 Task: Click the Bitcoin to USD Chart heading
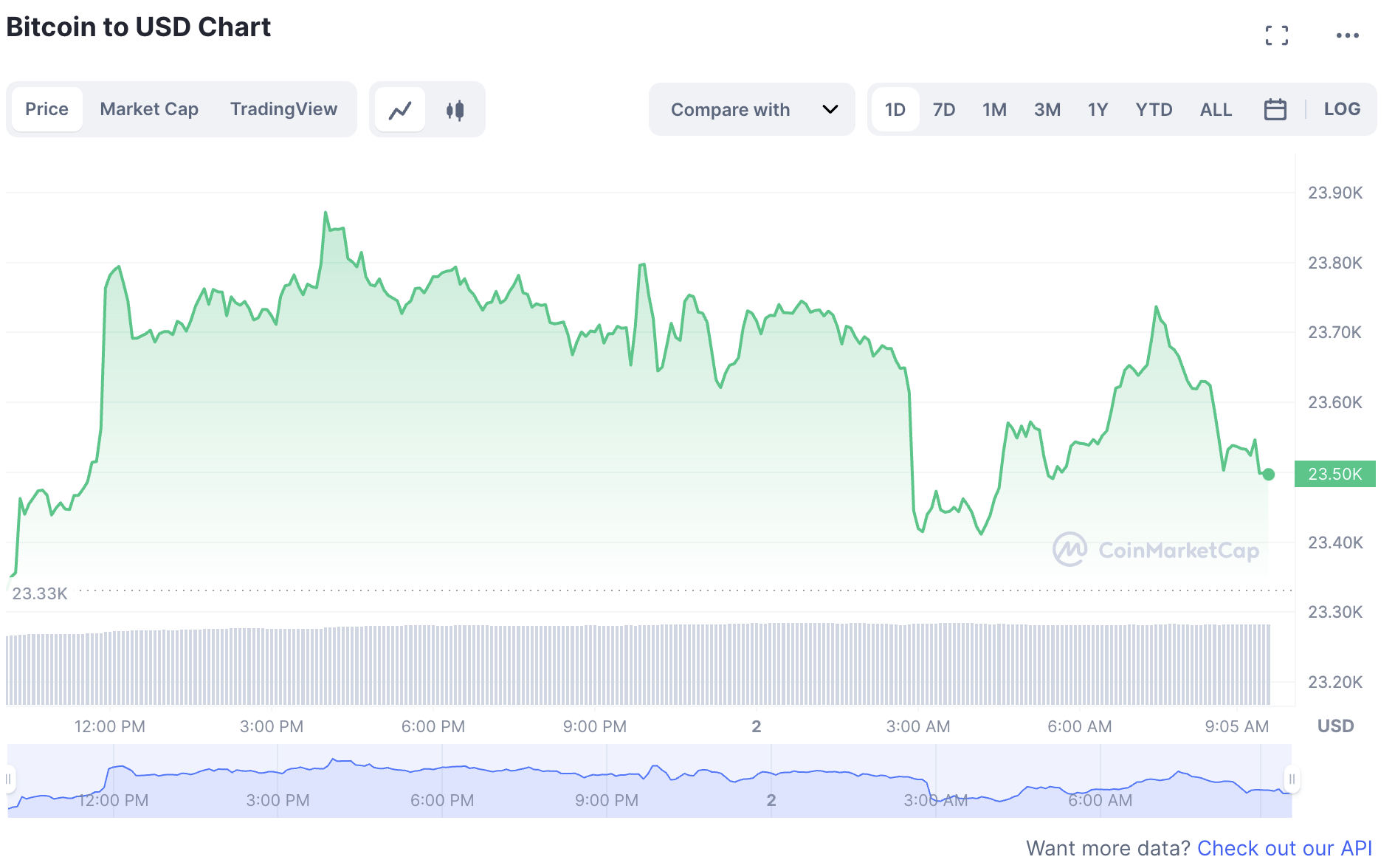(138, 27)
